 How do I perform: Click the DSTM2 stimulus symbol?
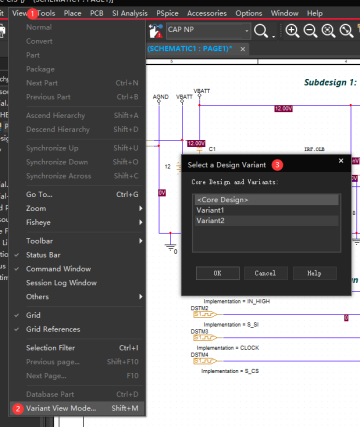click(x=205, y=314)
